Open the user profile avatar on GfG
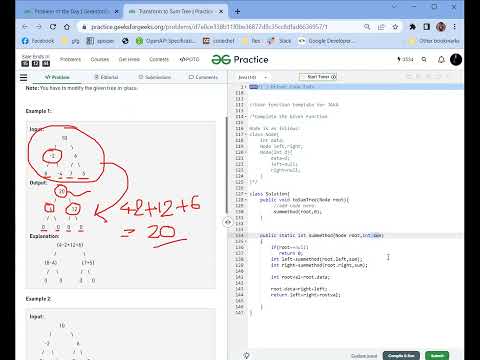Image resolution: width=480 pixels, height=360 pixels. coord(456,59)
